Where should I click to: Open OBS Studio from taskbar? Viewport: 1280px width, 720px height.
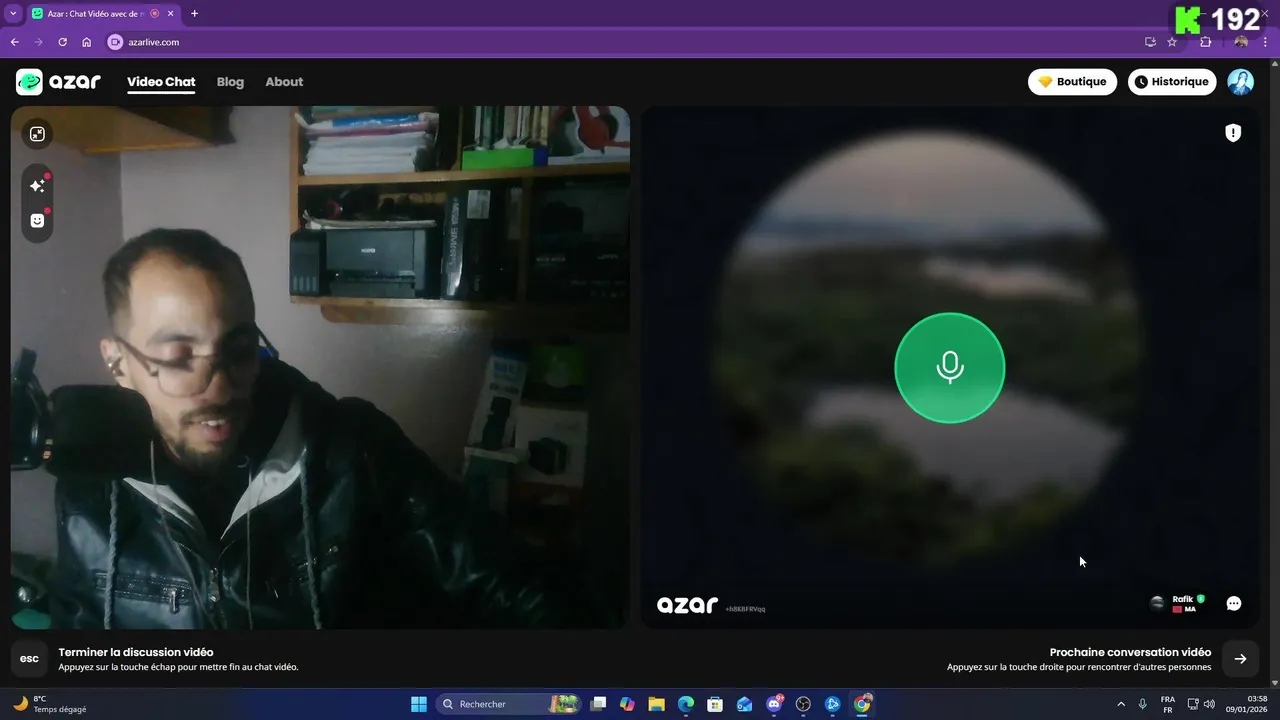[803, 704]
